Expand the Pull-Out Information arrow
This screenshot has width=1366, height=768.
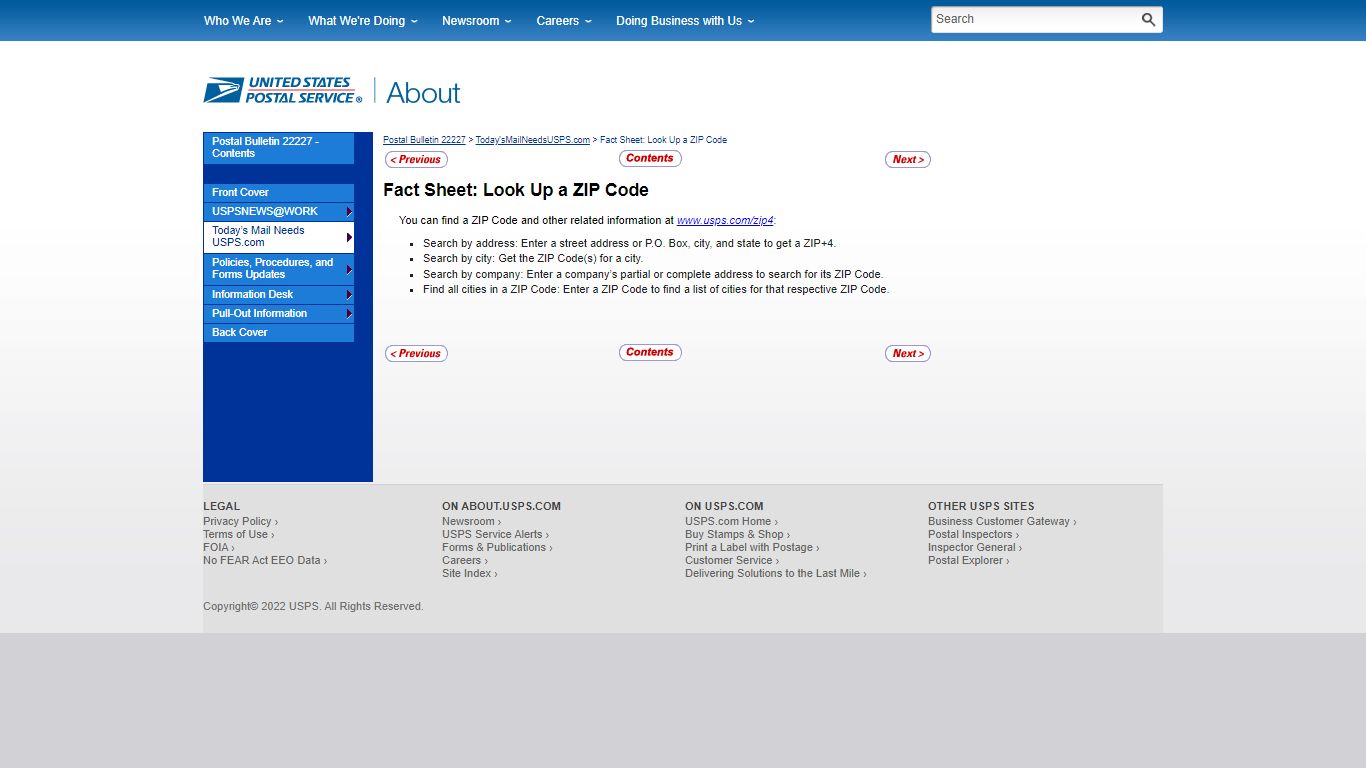[349, 314]
